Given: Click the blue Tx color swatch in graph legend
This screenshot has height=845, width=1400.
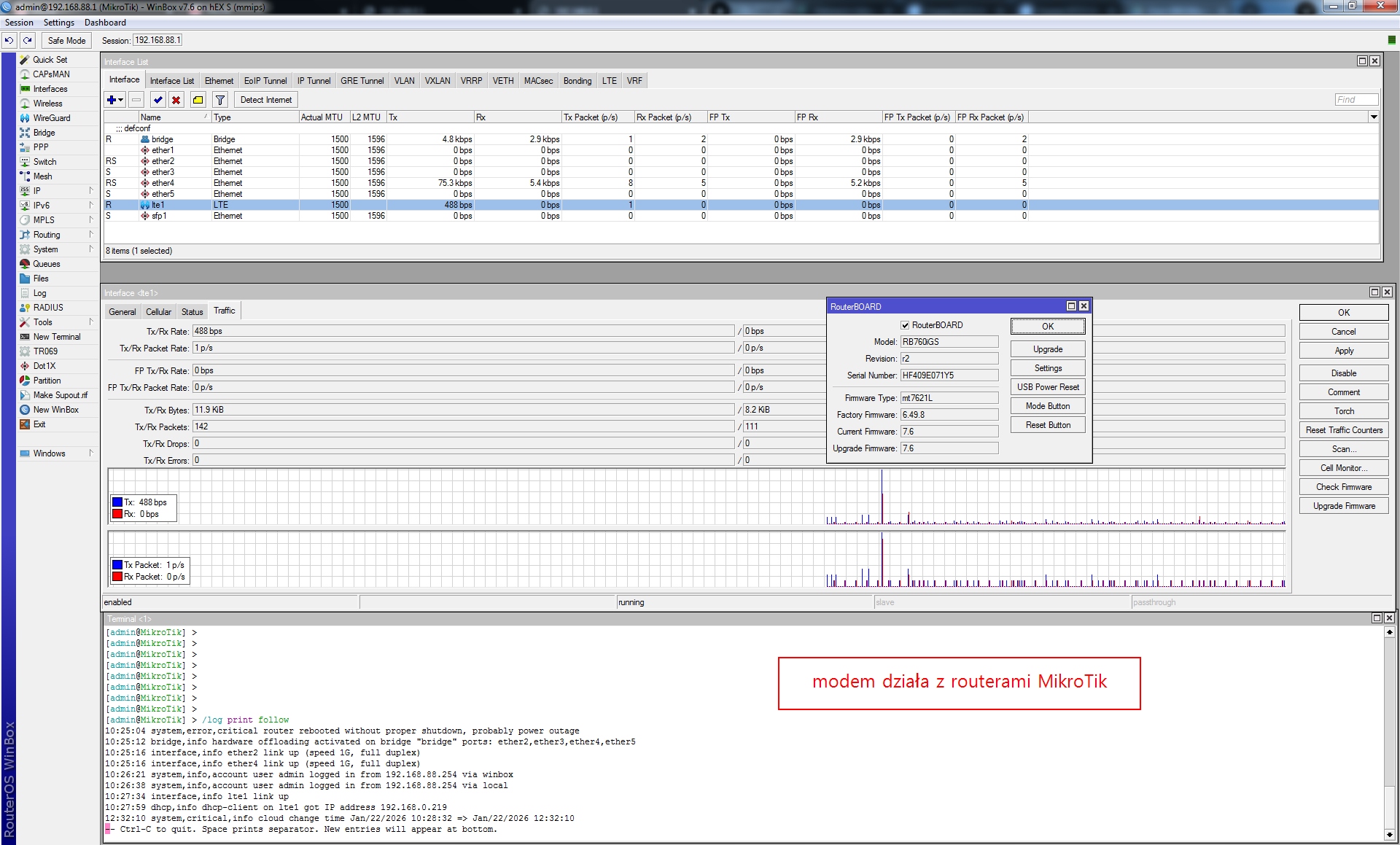Looking at the screenshot, I should coord(117,502).
